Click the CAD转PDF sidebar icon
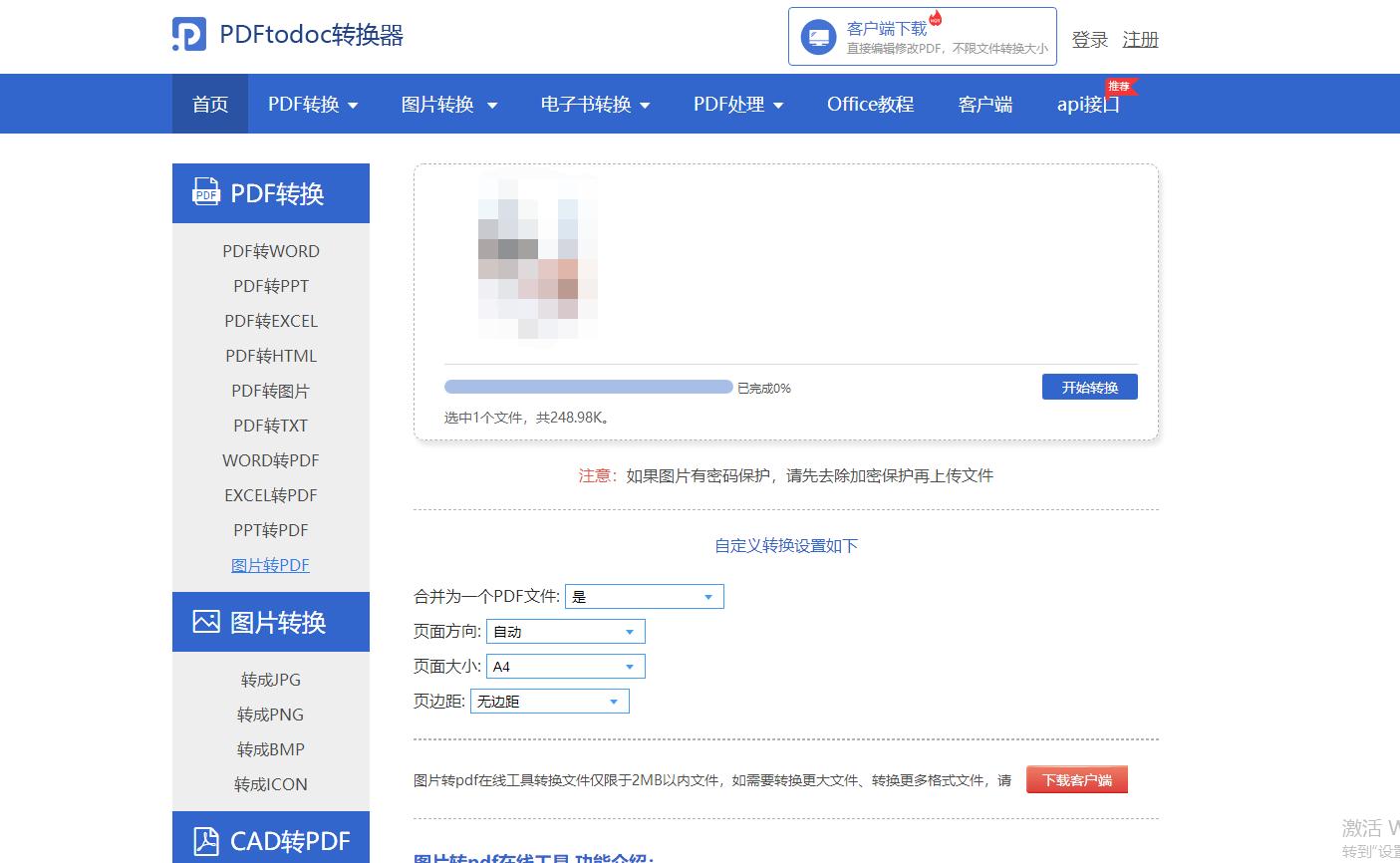The image size is (1400, 863). point(205,842)
